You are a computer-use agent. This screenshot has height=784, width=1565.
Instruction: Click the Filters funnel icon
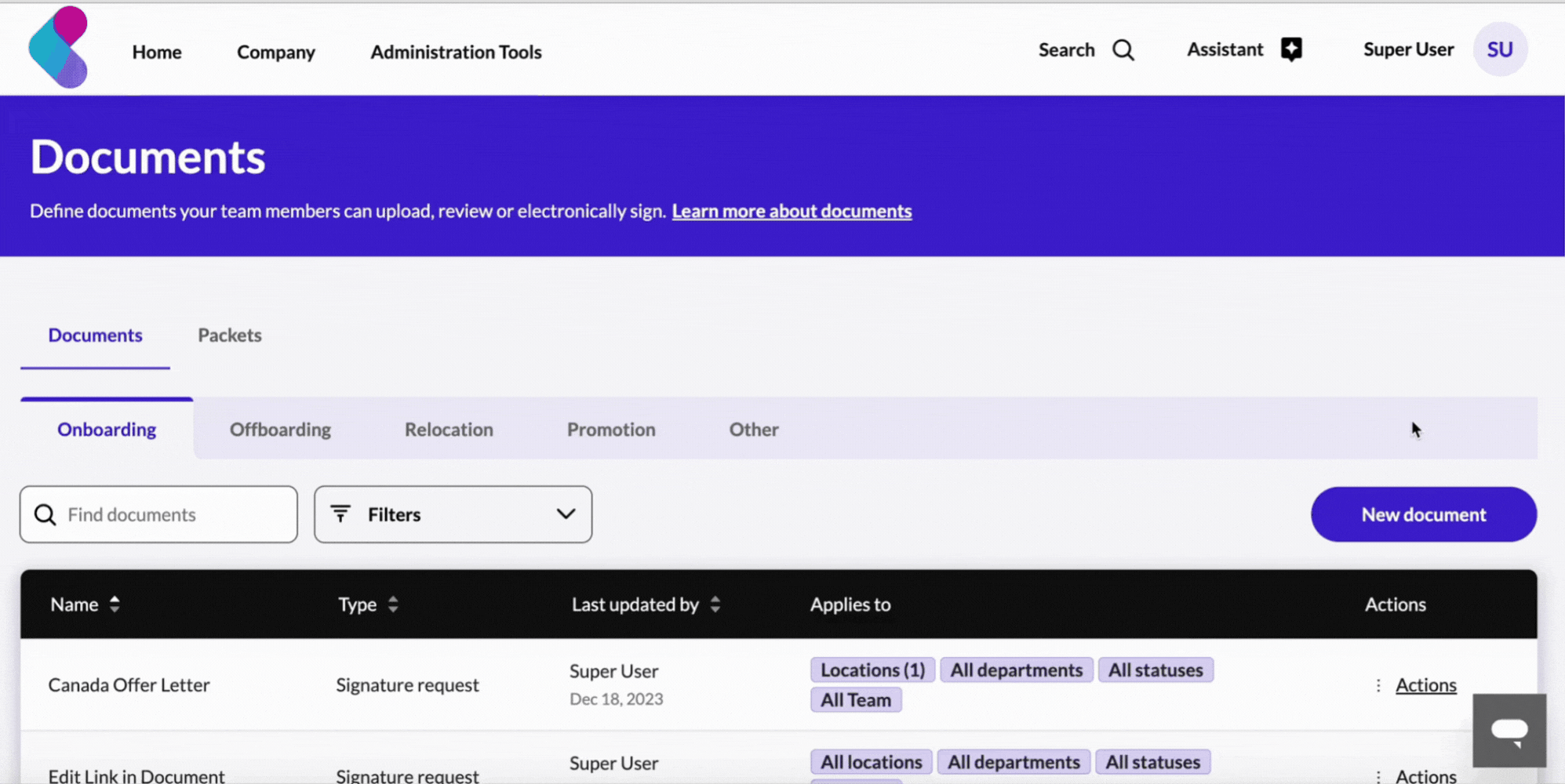pos(340,514)
